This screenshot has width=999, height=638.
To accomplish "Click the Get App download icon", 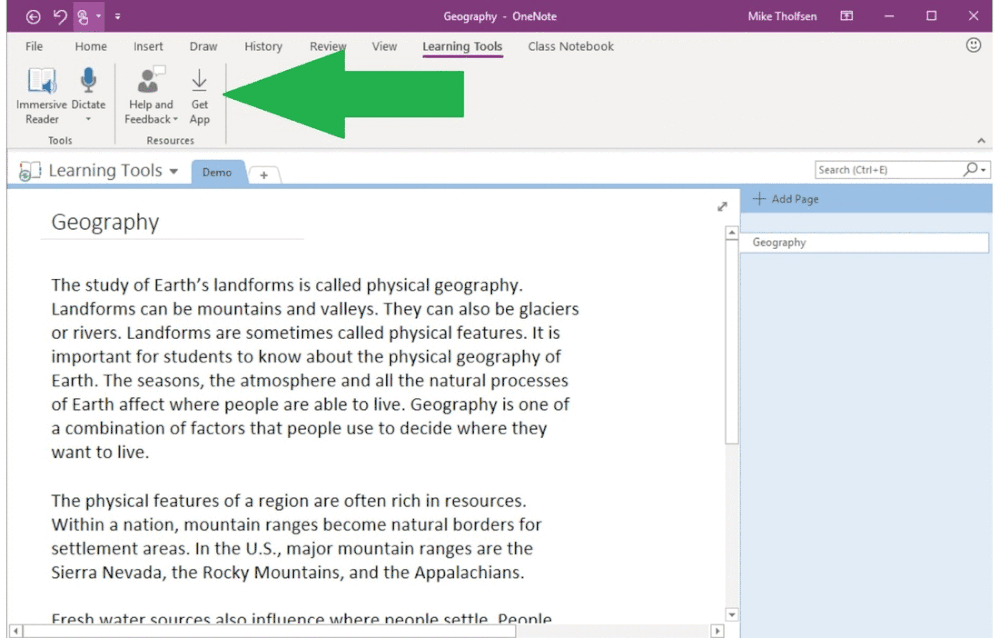I will click(199, 81).
